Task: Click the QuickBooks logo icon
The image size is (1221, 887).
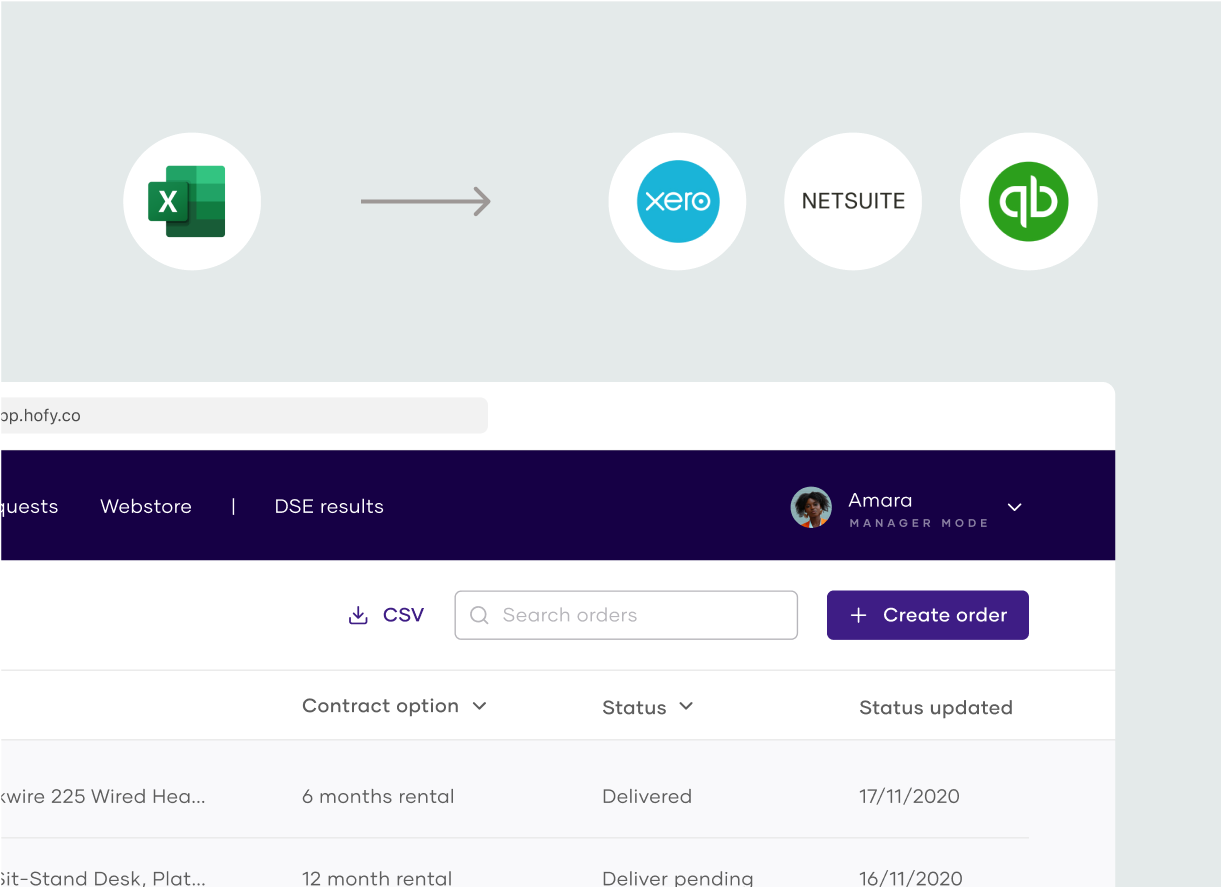Action: coord(1028,201)
